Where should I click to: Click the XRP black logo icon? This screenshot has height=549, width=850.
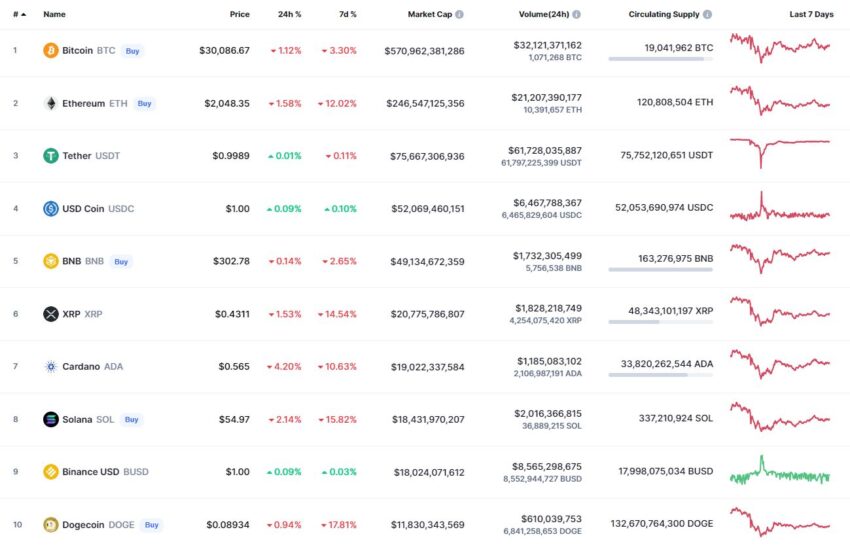point(50,314)
